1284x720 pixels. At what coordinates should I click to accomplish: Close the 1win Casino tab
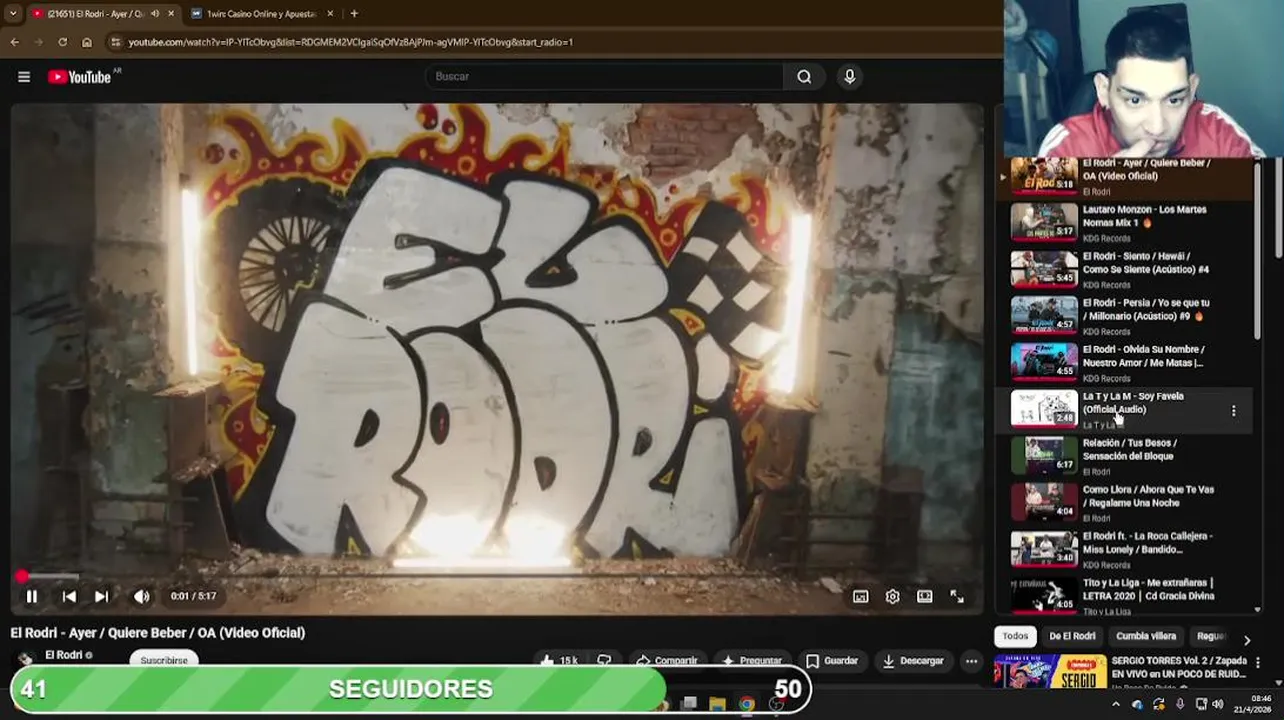328,14
